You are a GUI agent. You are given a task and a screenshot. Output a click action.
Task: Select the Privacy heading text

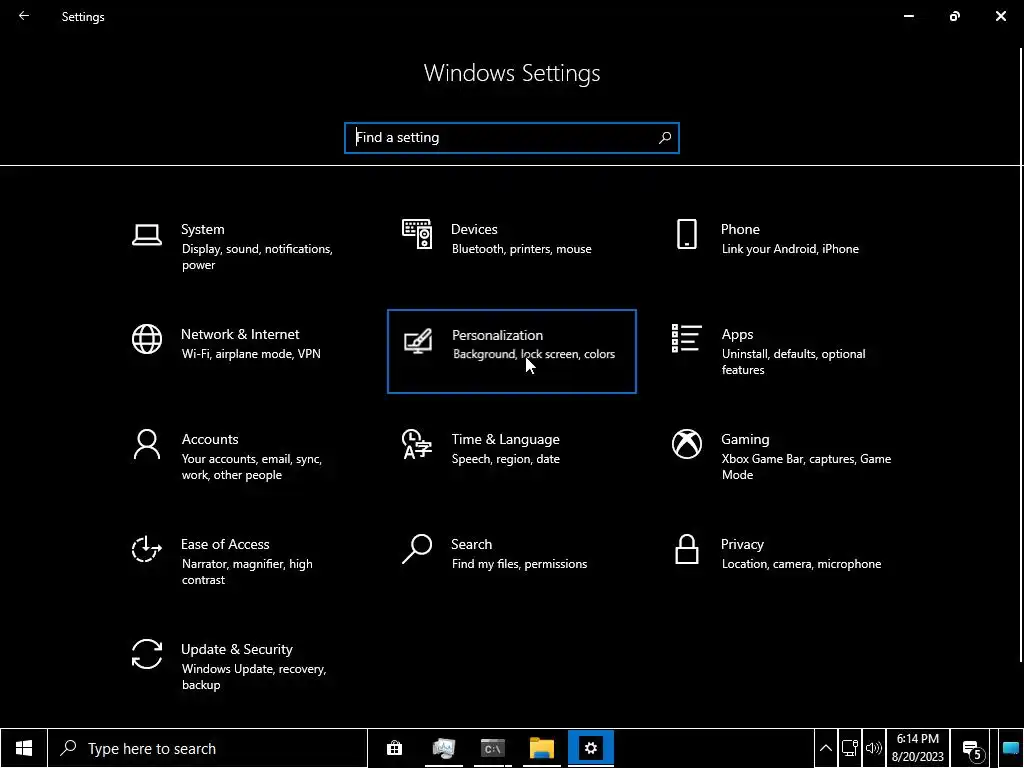pos(742,545)
